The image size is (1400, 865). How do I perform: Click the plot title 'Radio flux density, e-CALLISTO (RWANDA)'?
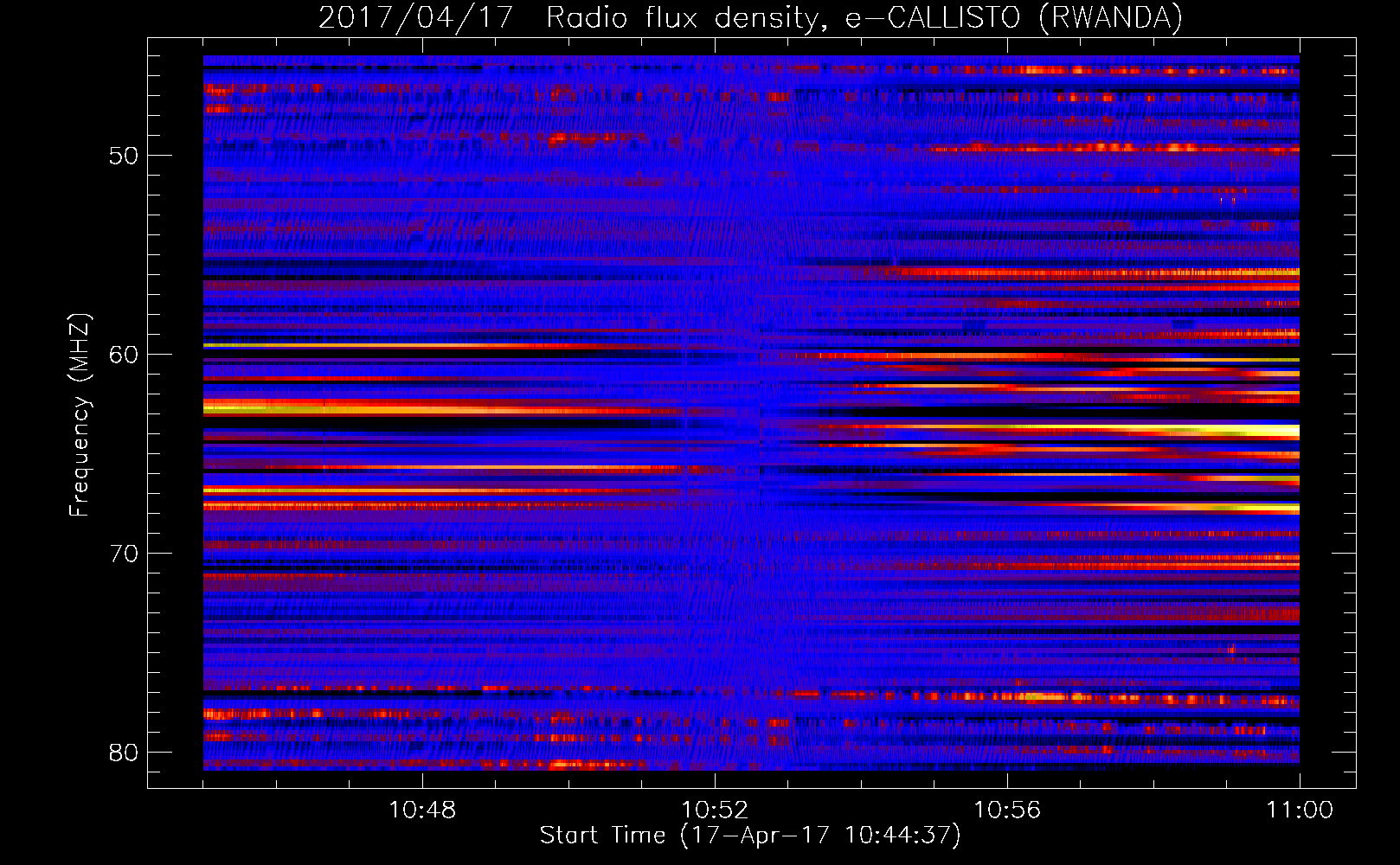(864, 17)
